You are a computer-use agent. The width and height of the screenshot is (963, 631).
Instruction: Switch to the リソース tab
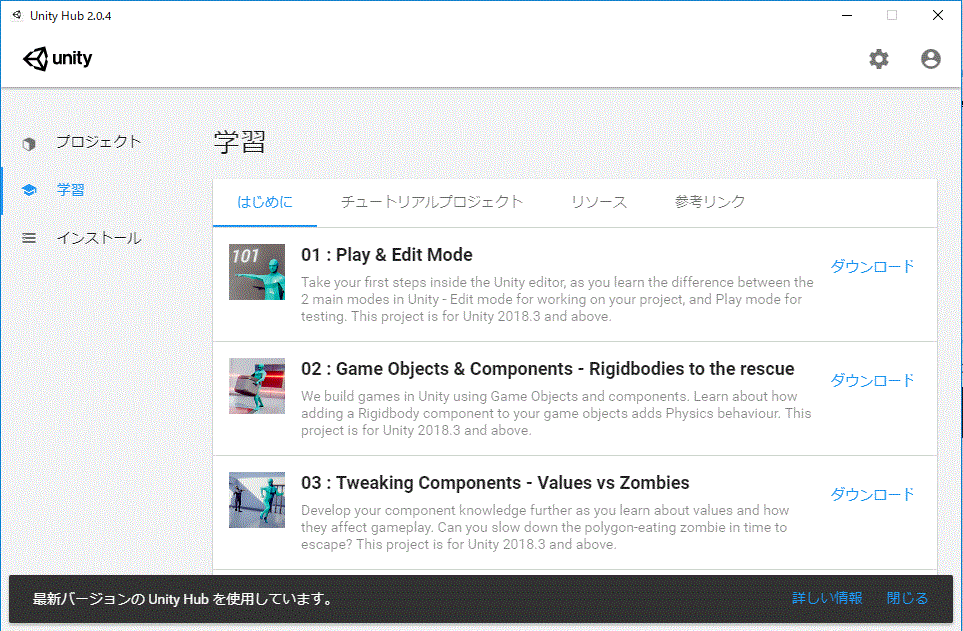598,202
